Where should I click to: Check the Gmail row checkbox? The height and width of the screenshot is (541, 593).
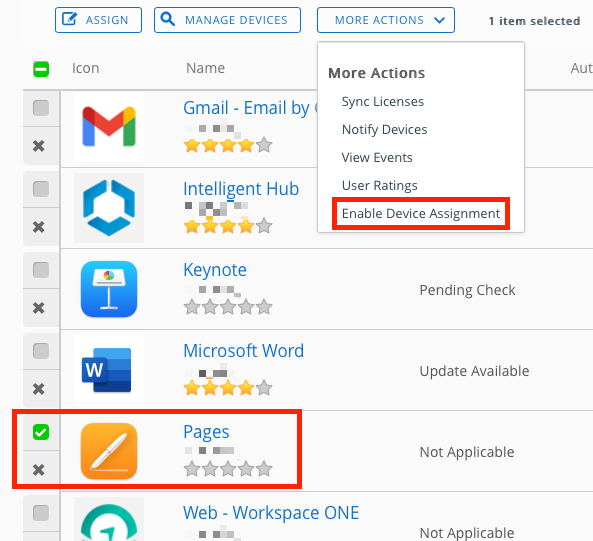[41, 108]
